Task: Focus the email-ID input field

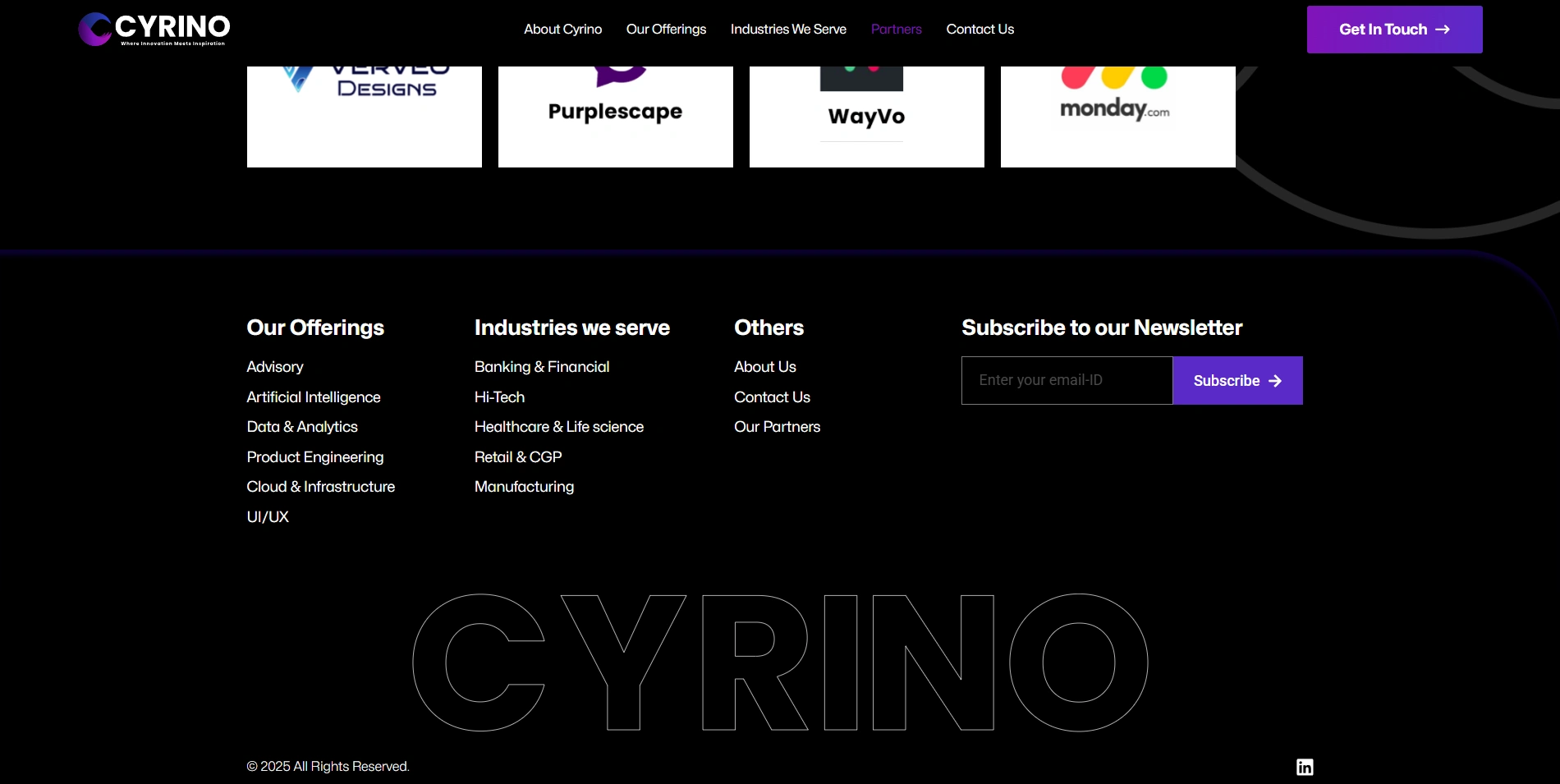Action: point(1067,380)
